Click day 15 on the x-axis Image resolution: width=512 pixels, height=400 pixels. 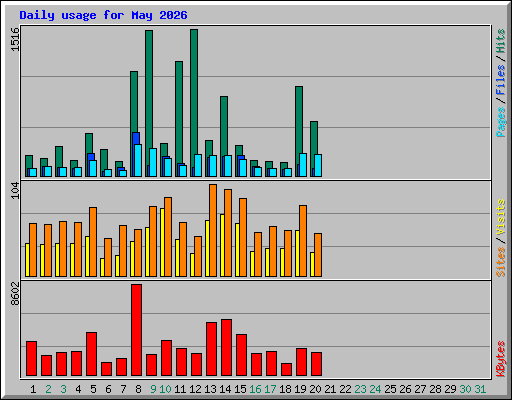(x=240, y=389)
